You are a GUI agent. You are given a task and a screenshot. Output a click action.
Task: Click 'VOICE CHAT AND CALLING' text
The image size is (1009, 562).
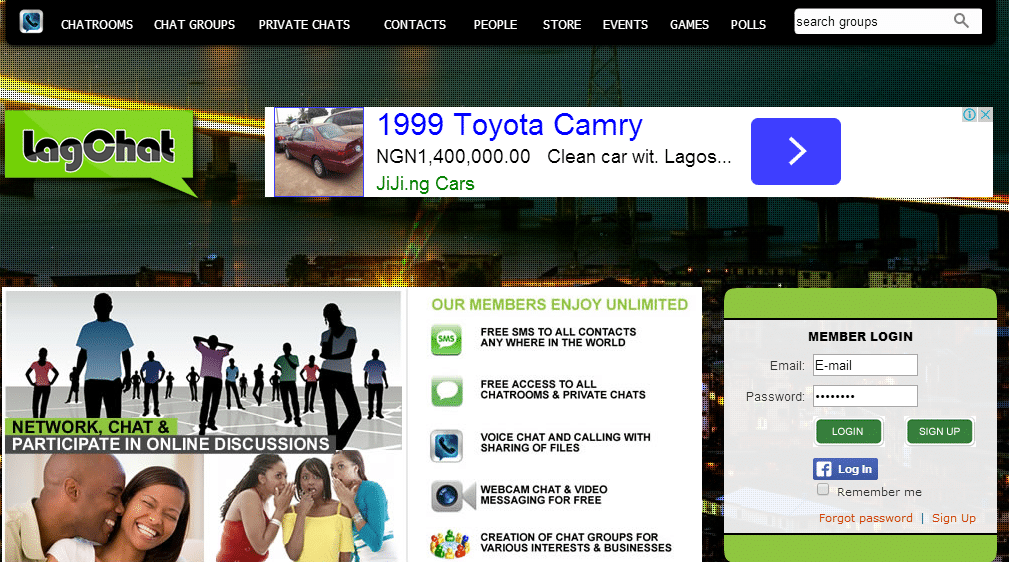click(566, 442)
